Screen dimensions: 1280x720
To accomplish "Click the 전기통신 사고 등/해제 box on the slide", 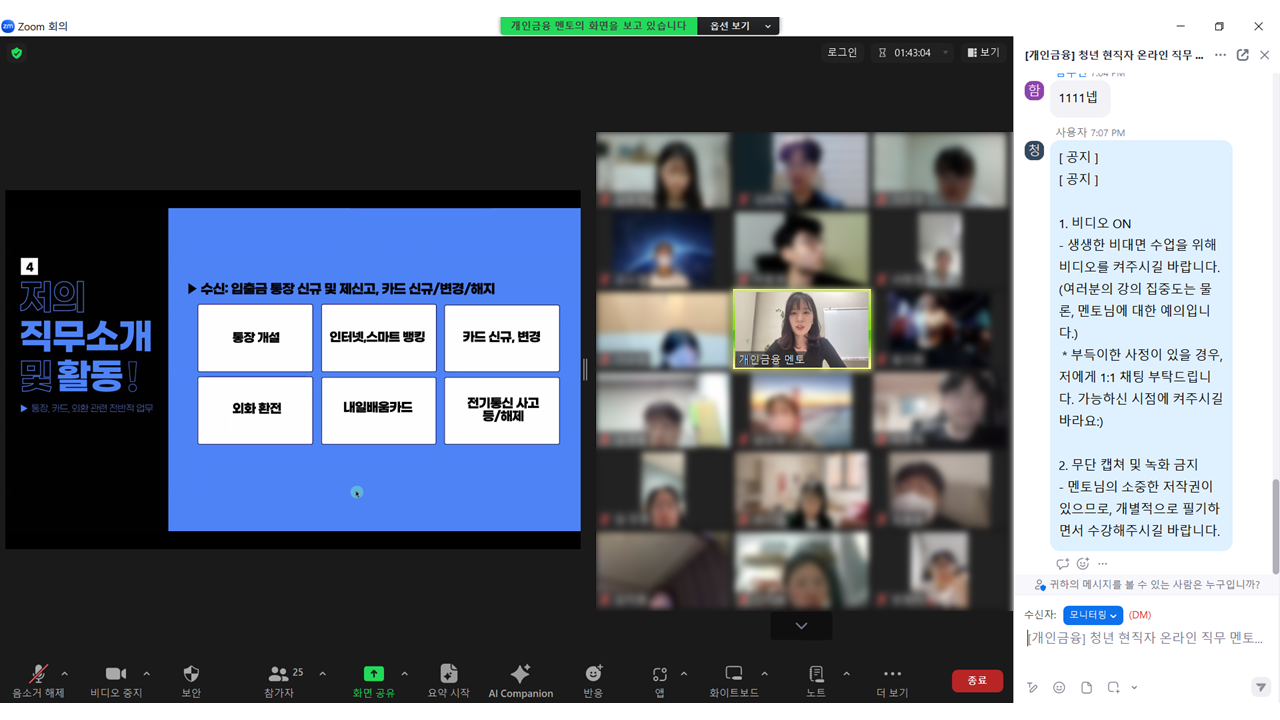I will coord(502,410).
